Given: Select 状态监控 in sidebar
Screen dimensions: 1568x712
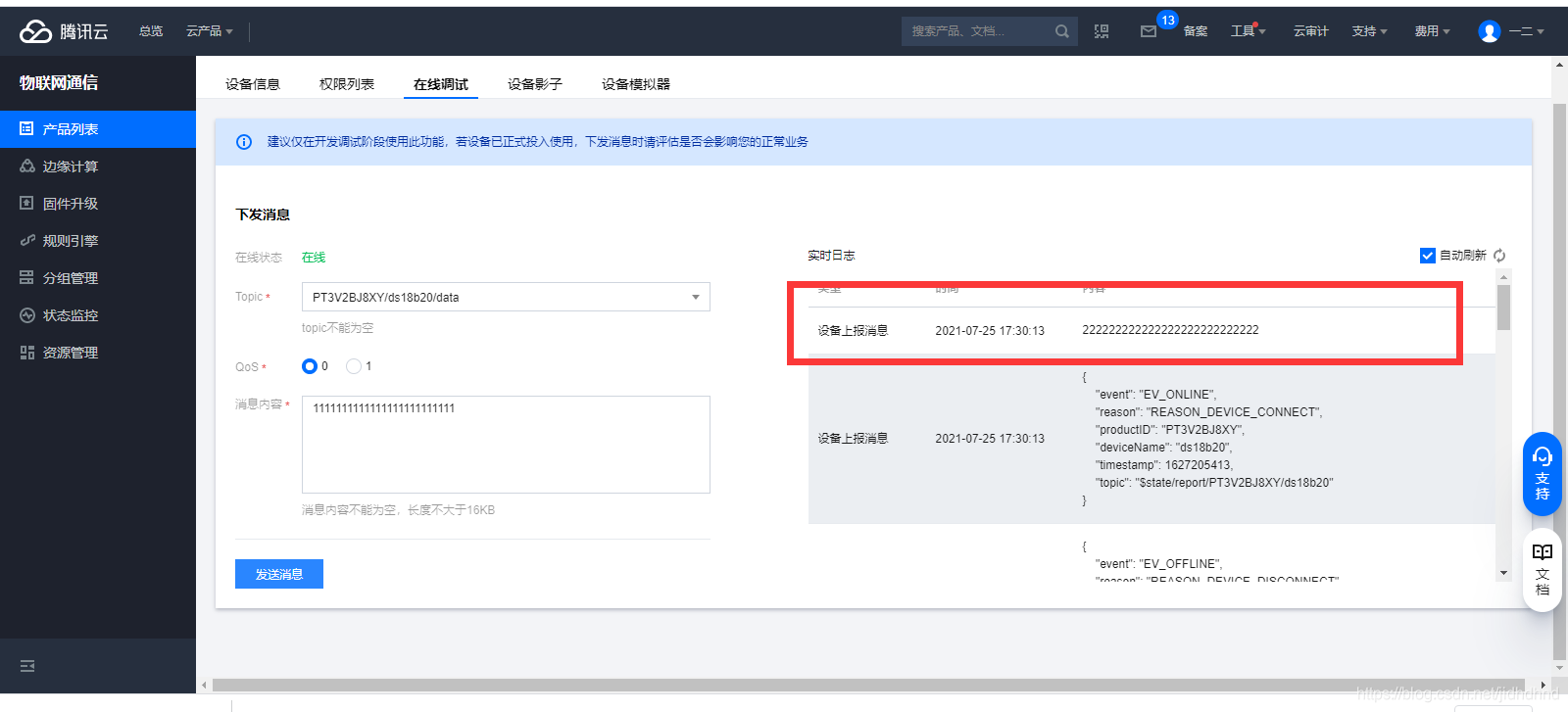Looking at the screenshot, I should click(x=98, y=315).
